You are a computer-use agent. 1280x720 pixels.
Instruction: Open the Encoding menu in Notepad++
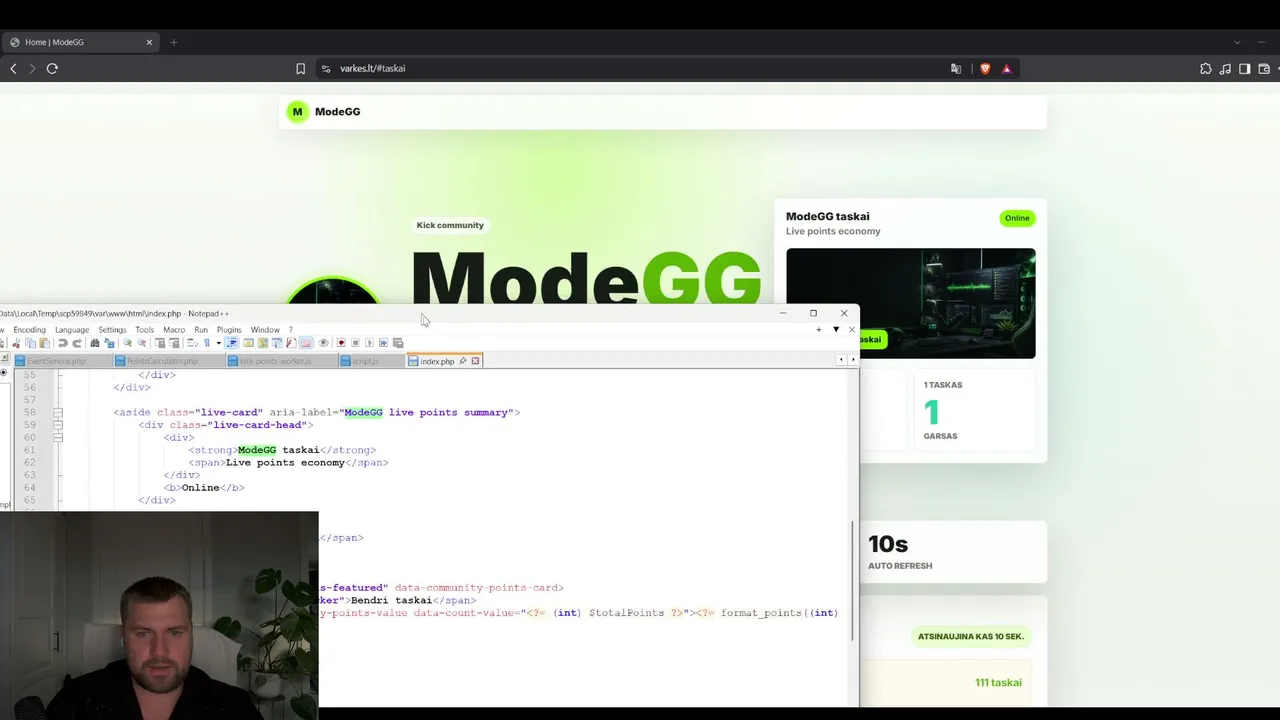click(29, 330)
